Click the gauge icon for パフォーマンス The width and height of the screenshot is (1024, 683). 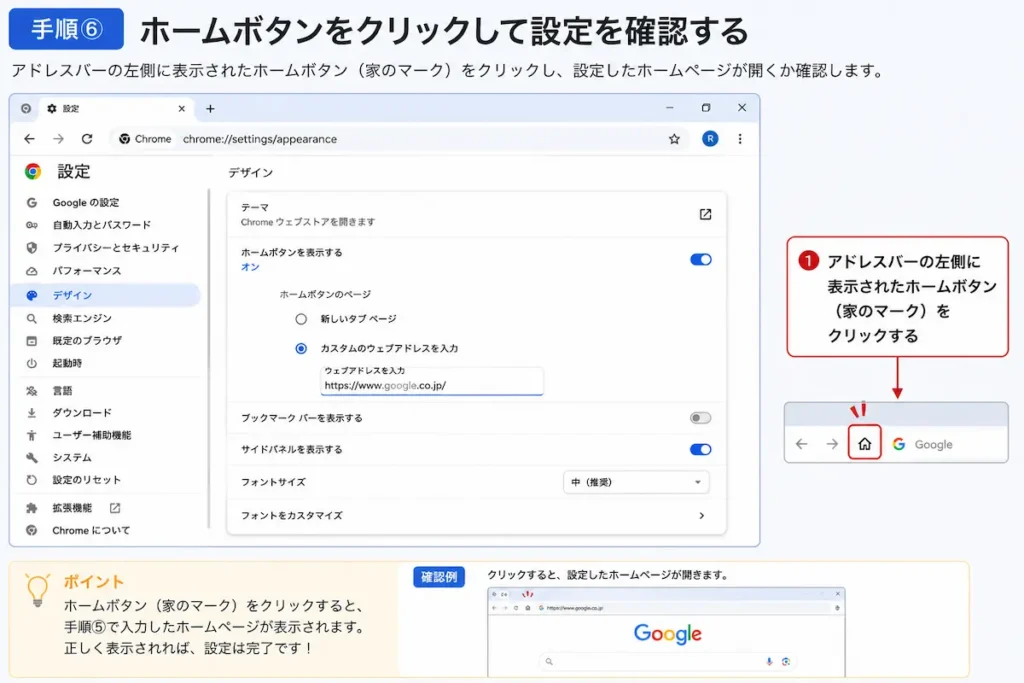31,271
